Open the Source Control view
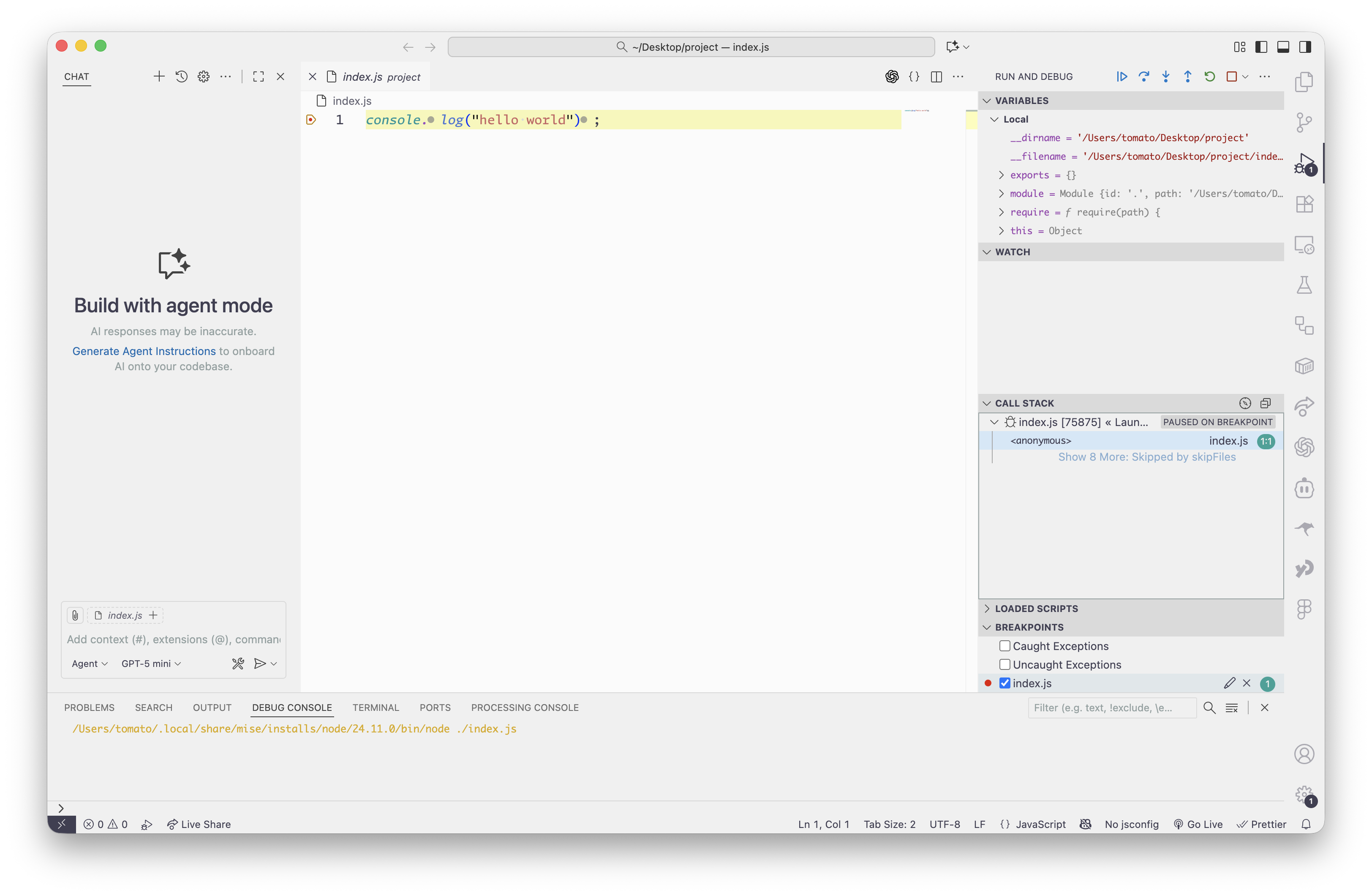Viewport: 1372px width, 896px height. 1304,122
